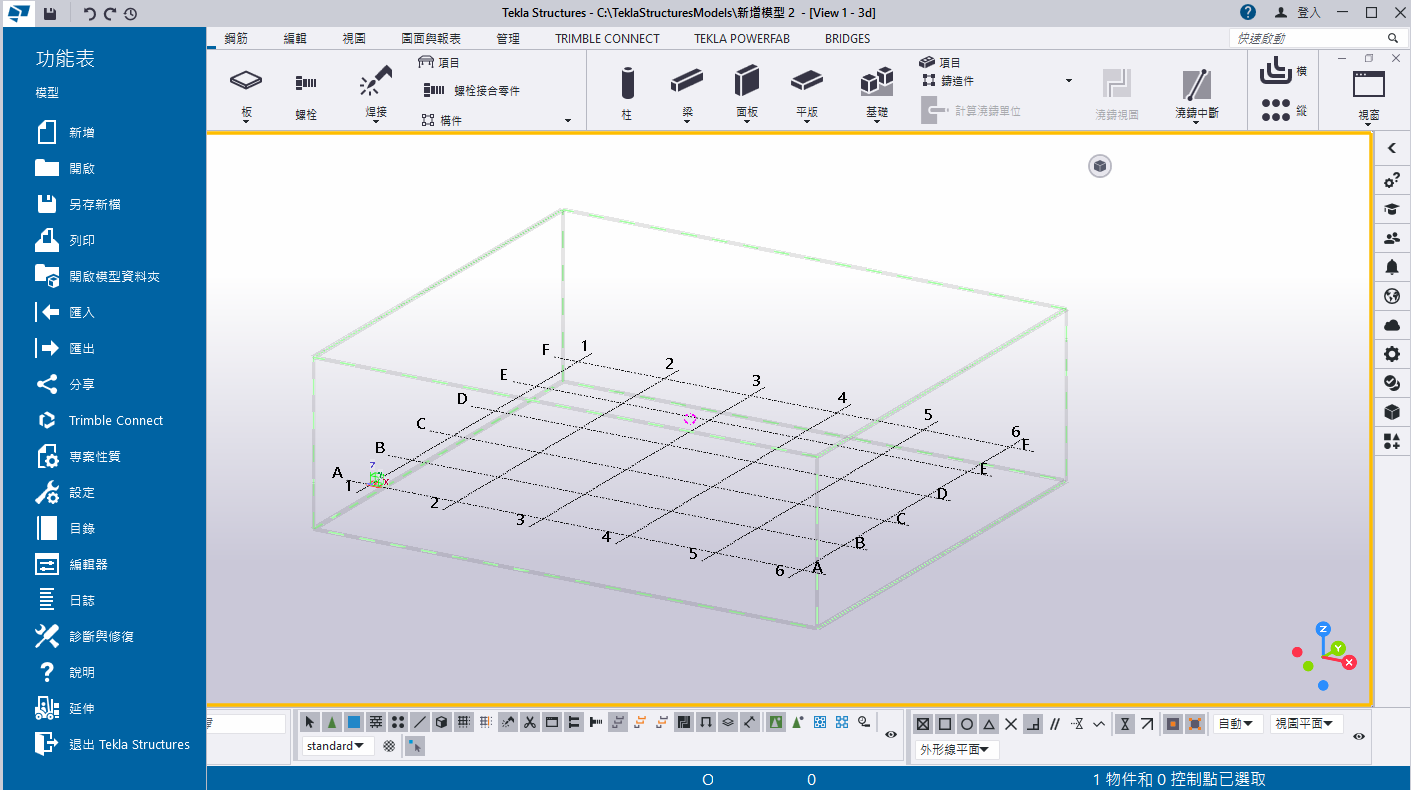Open the pour break (澆鑄中斷) tool

1196,84
